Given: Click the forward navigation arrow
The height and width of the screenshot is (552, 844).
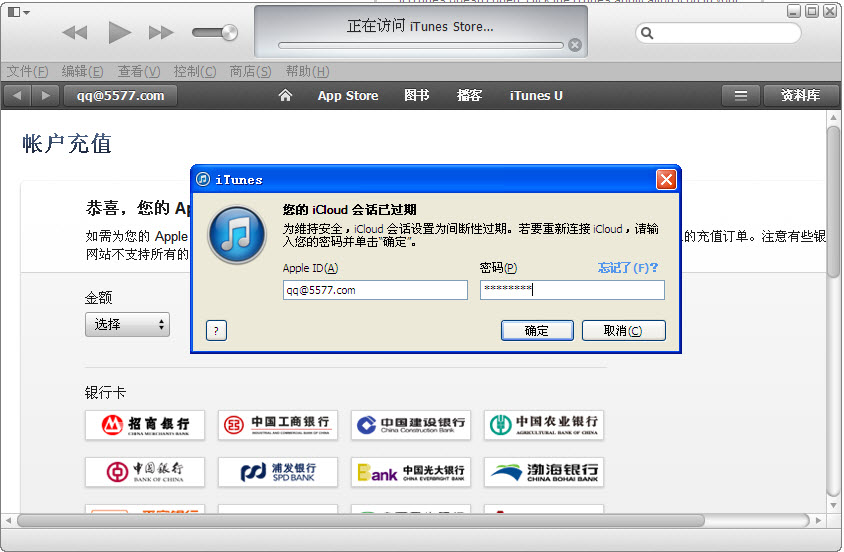Looking at the screenshot, I should point(45,96).
